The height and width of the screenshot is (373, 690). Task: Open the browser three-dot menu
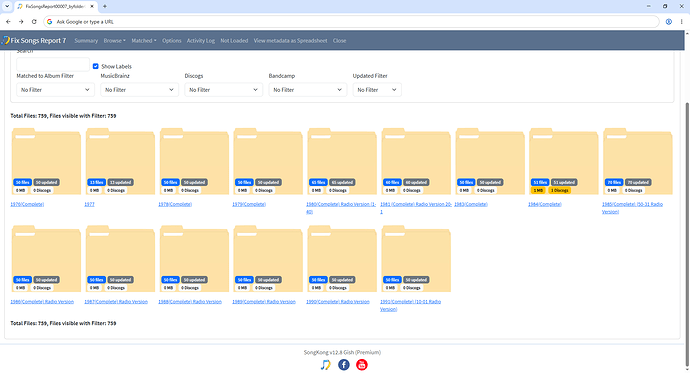pos(681,22)
